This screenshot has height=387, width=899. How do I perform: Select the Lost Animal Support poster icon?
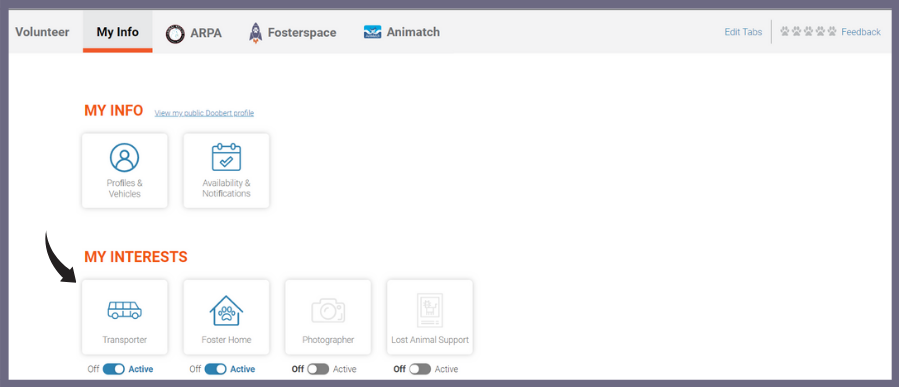pos(429,310)
